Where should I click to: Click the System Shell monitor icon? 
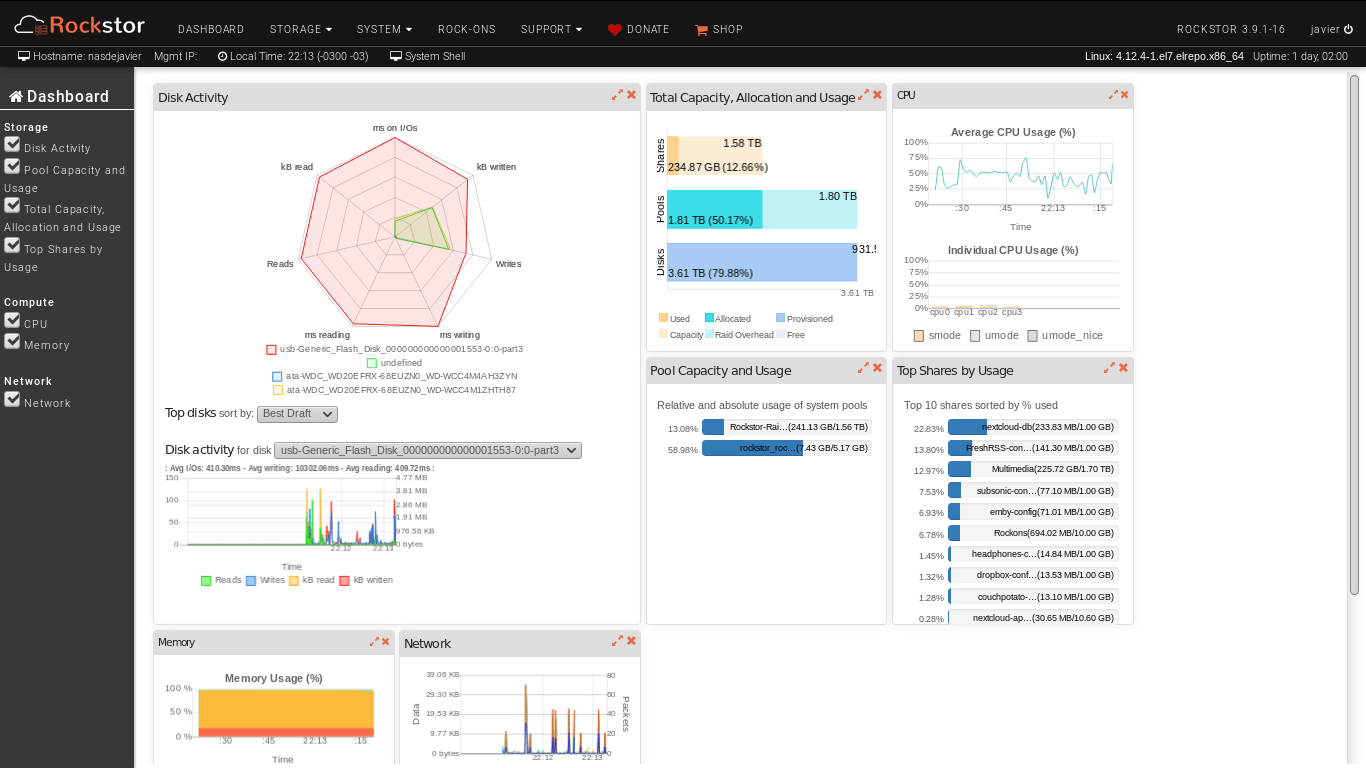click(x=396, y=56)
